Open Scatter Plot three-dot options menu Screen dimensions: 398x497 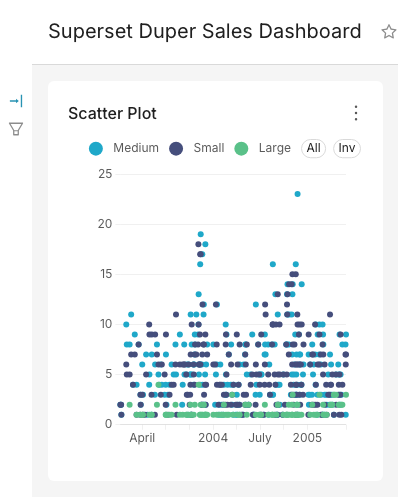point(356,113)
